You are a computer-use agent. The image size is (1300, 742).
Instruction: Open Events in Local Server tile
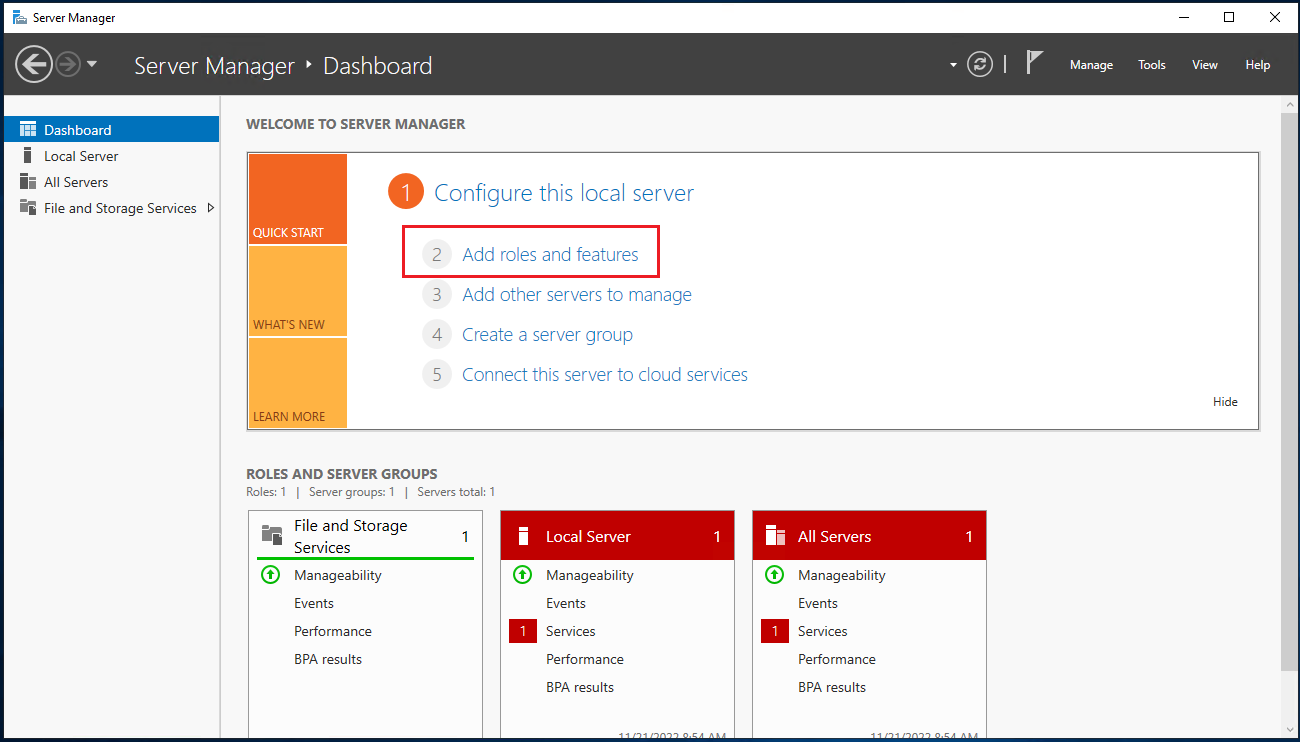[x=566, y=603]
